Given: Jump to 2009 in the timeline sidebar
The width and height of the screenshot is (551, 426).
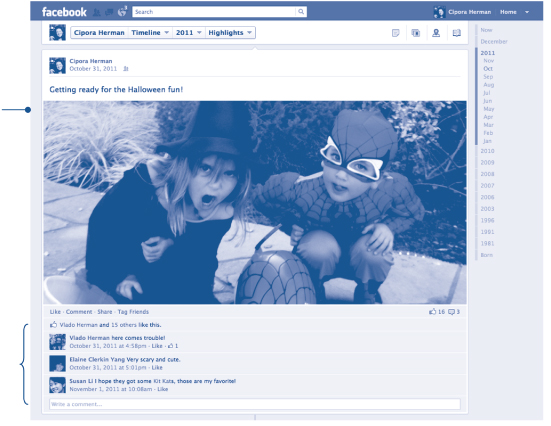Looking at the screenshot, I should pyautogui.click(x=487, y=163).
